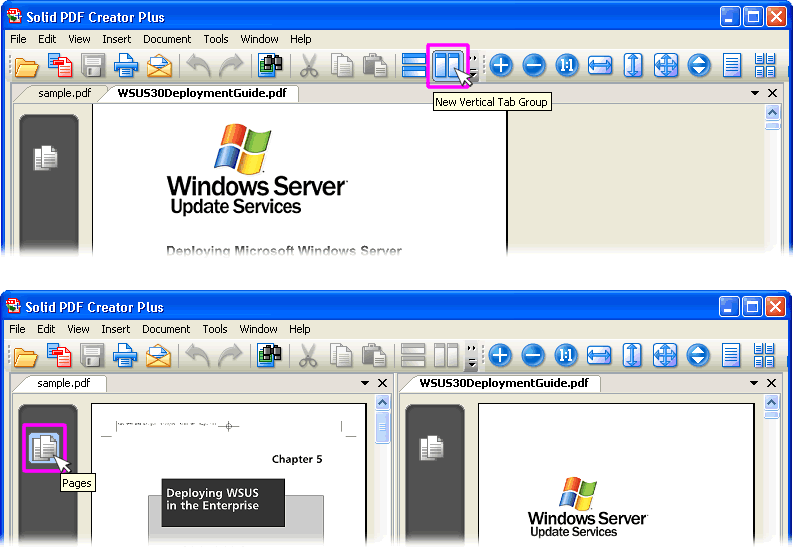Click Paste clipboard icon in upper window
Screen dimensions: 800x560
375,66
